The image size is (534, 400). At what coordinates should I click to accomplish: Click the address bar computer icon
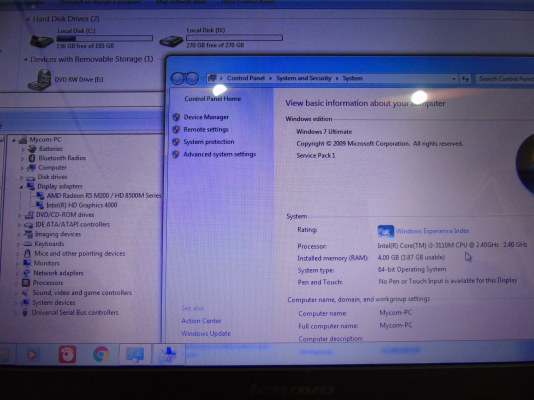pyautogui.click(x=212, y=78)
